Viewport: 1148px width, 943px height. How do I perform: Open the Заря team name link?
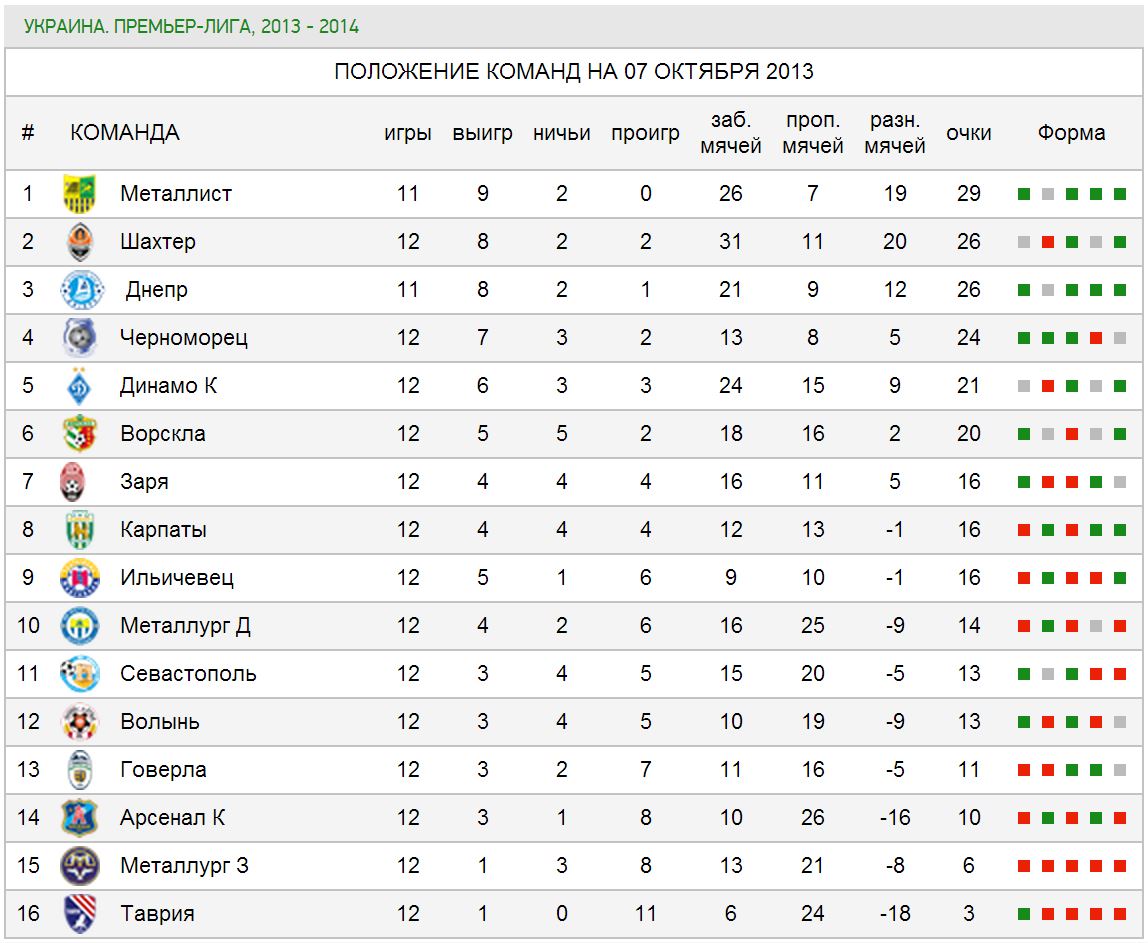(x=144, y=482)
